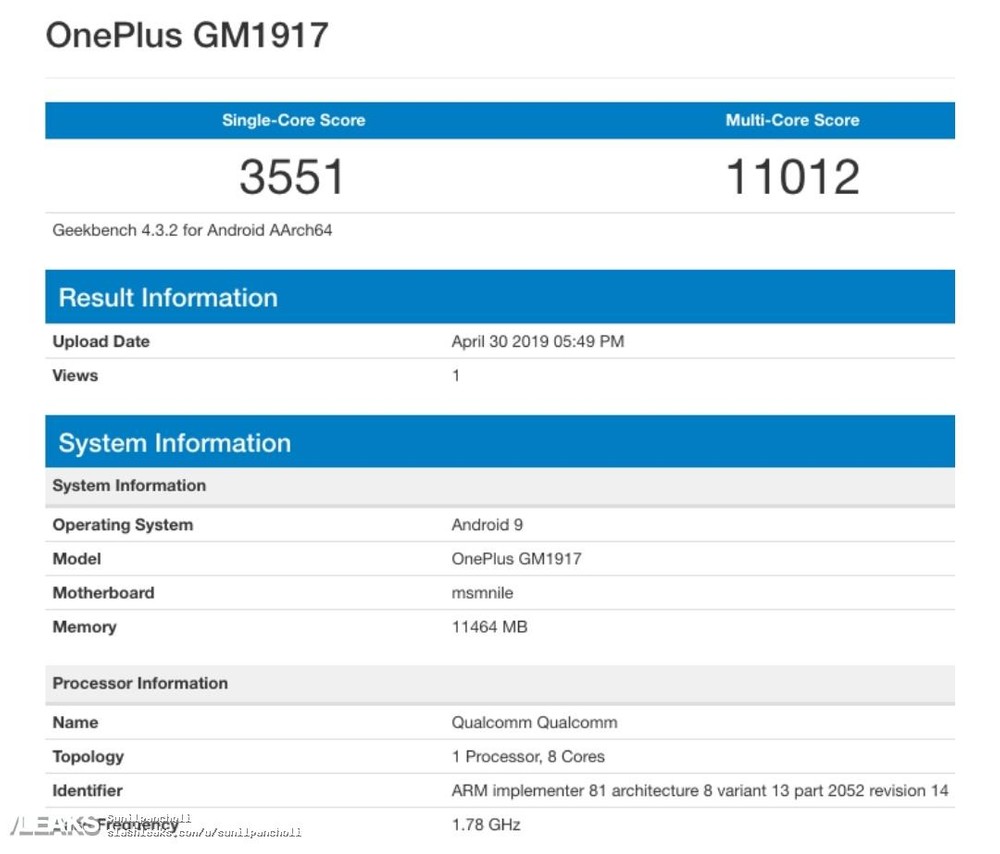Click the Geekbench 4.3.2 for Android text
Screen dimensions: 1000x854
[192, 230]
